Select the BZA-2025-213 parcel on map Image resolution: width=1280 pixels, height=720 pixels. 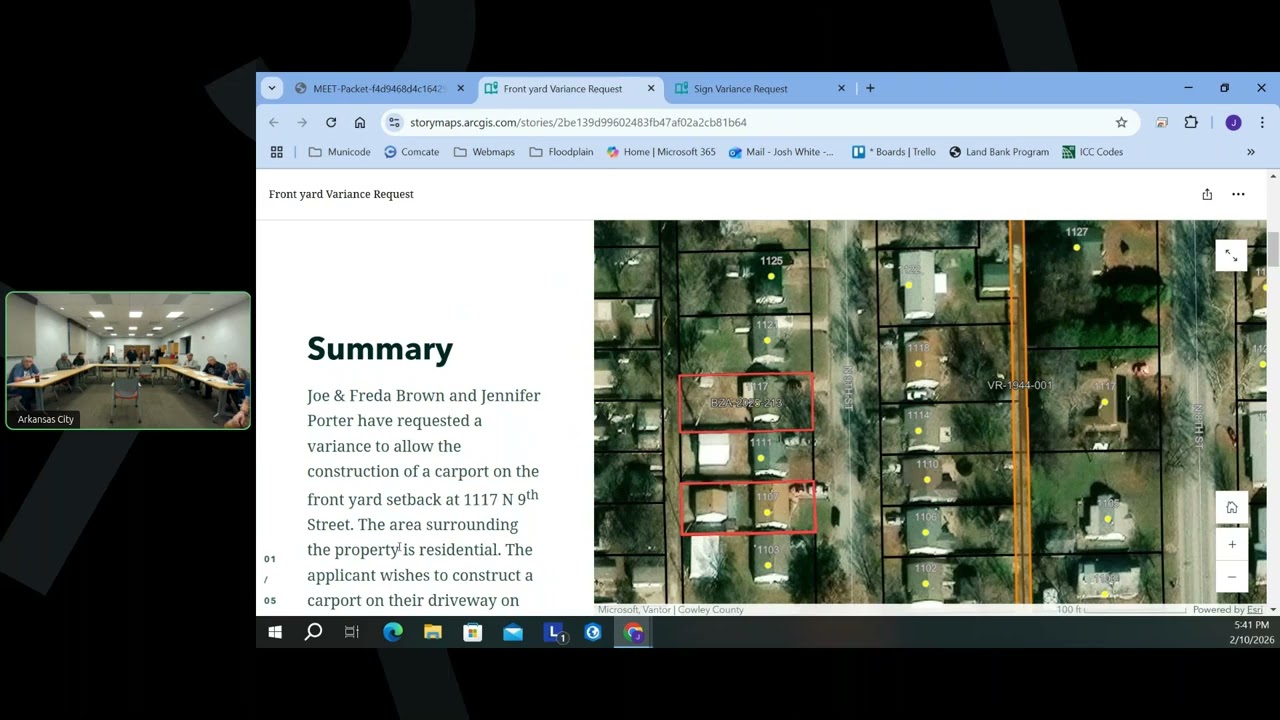click(x=746, y=402)
